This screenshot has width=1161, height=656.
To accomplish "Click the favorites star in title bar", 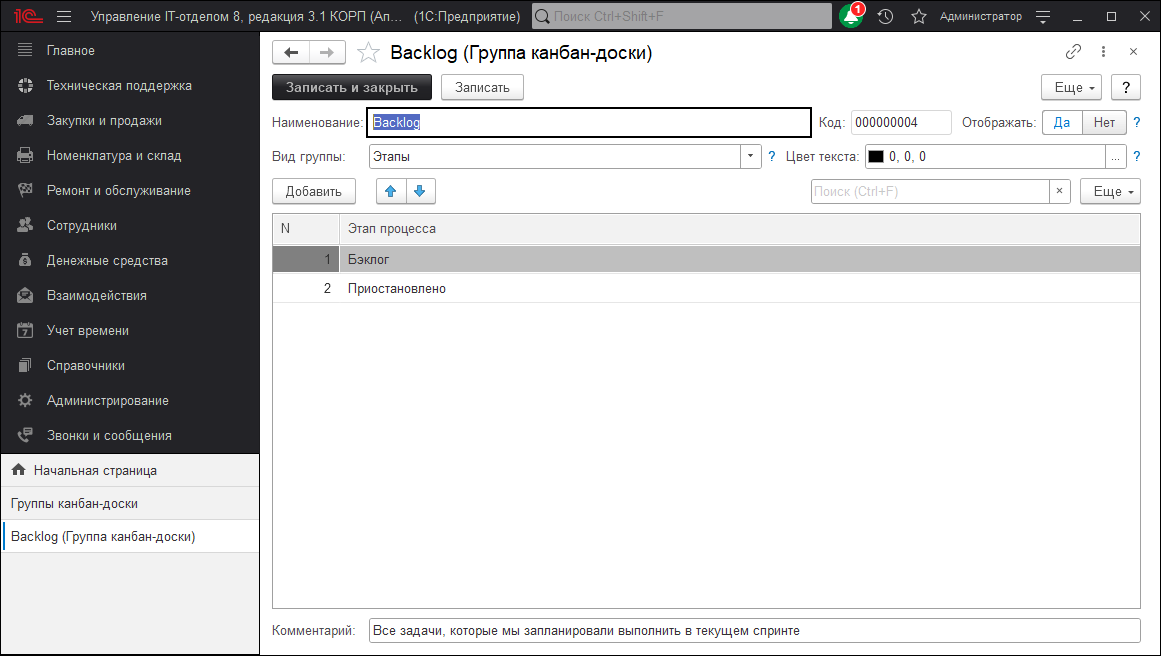I will pyautogui.click(x=919, y=17).
